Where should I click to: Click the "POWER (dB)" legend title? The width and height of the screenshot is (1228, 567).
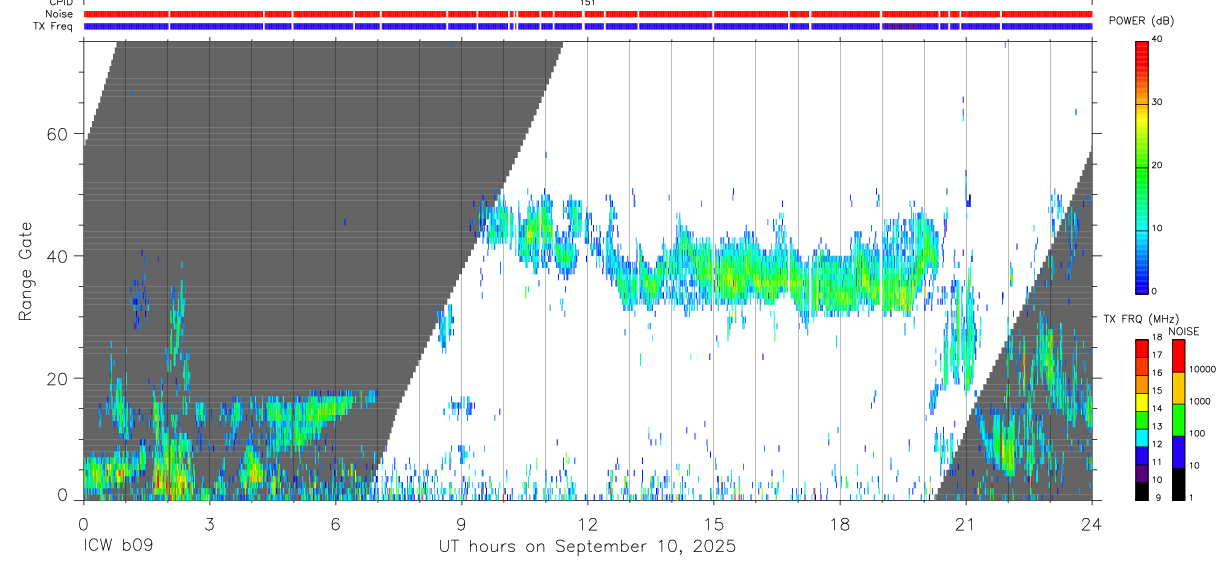click(1141, 20)
